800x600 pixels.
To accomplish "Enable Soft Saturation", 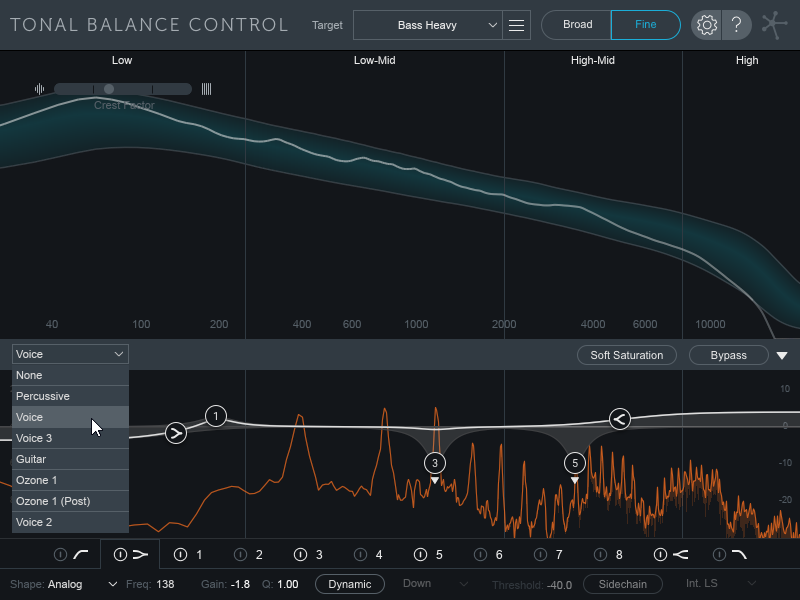I will point(627,355).
